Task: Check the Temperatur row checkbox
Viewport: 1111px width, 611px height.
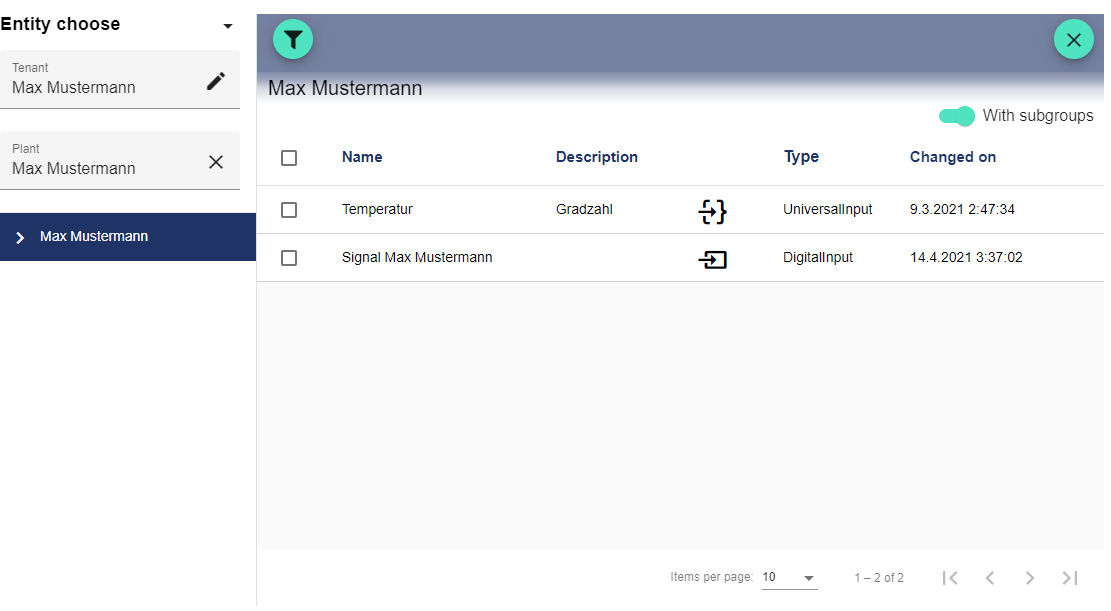Action: (x=289, y=210)
